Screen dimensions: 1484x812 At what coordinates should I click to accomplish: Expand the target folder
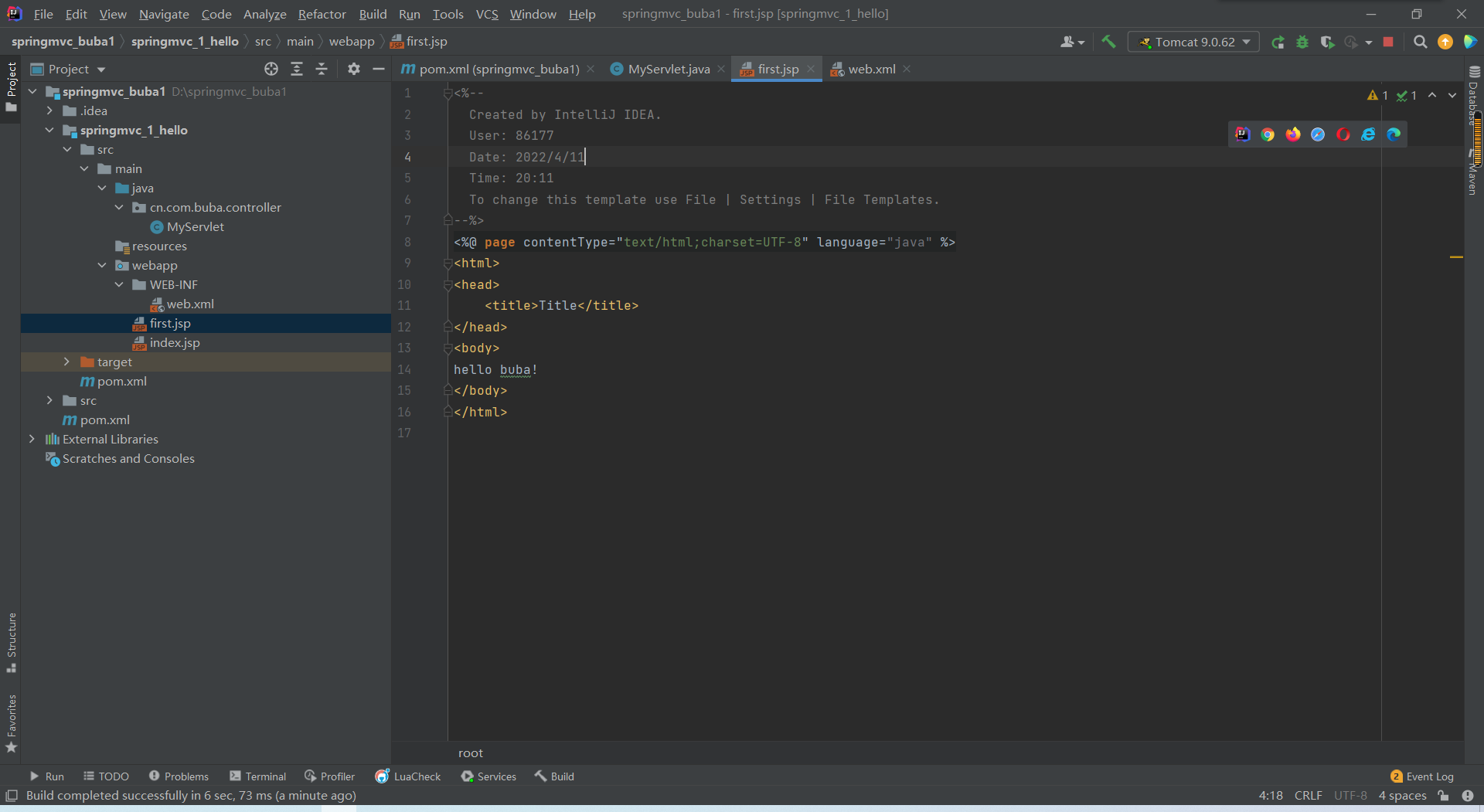coord(66,362)
